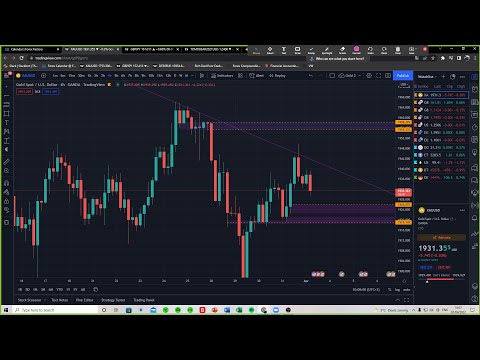Open the layout select rectangle icon
Viewport: 480px width, 360px height.
332,76
